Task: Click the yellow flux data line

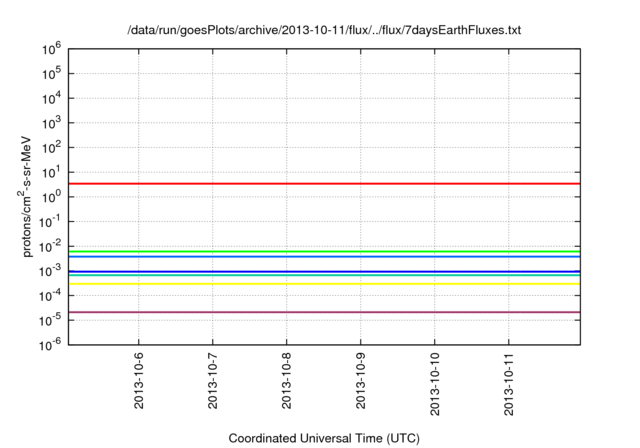Action: coord(324,284)
